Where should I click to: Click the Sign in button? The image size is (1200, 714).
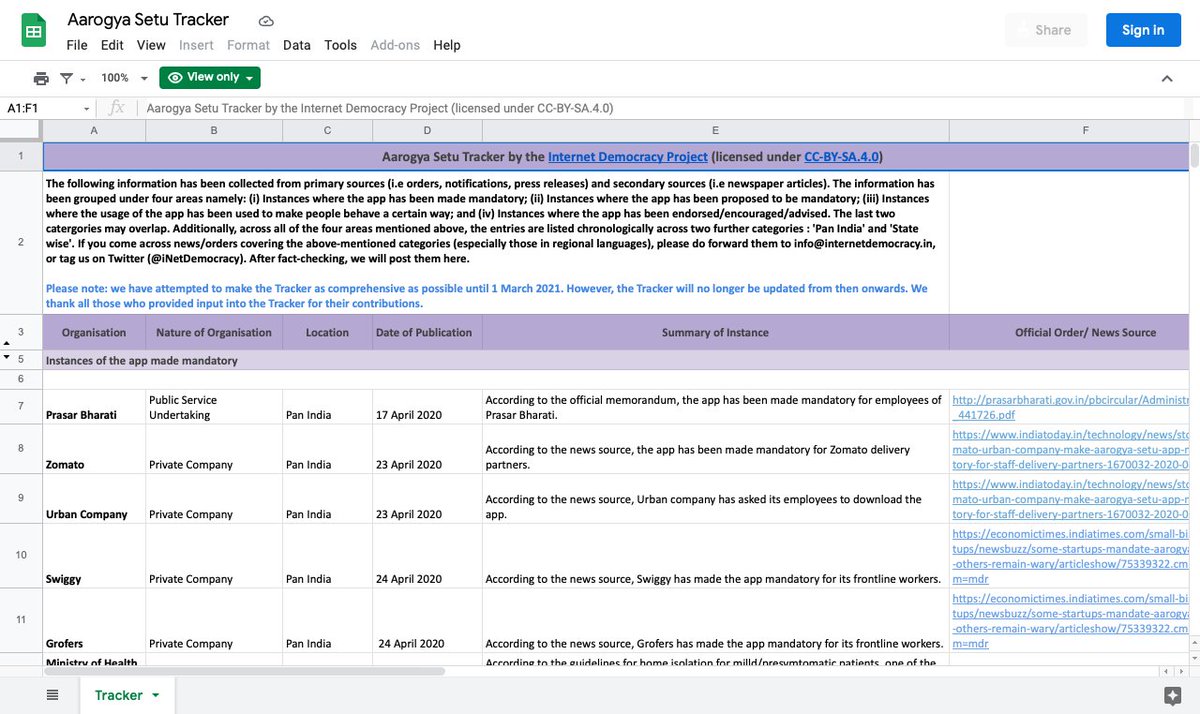pyautogui.click(x=1143, y=30)
